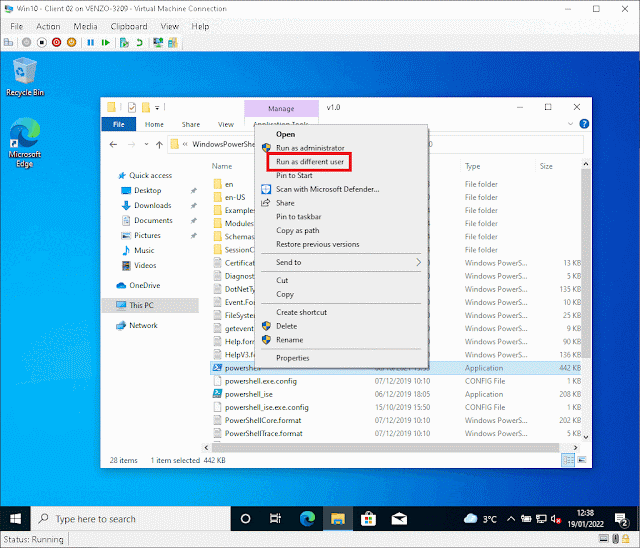Select the Manage contextual tab
Screen dimensions: 640x548
click(281, 109)
